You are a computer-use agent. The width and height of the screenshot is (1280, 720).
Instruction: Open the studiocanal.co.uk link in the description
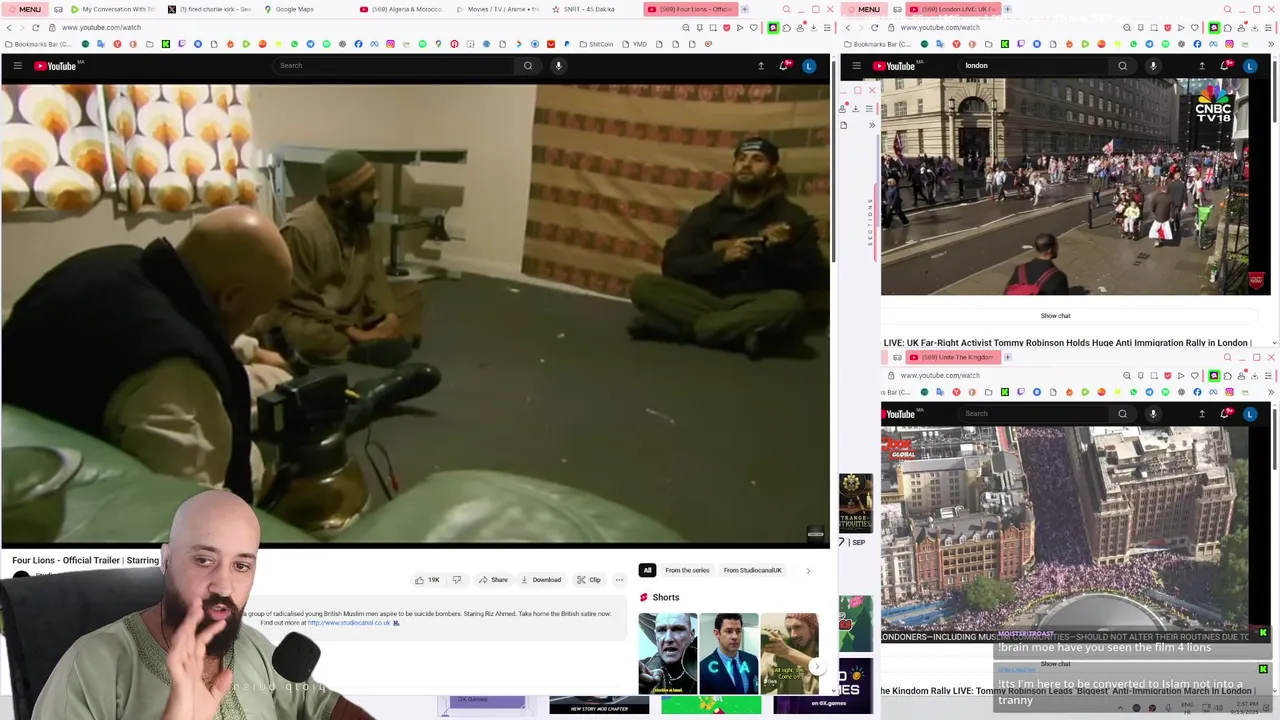[x=349, y=623]
